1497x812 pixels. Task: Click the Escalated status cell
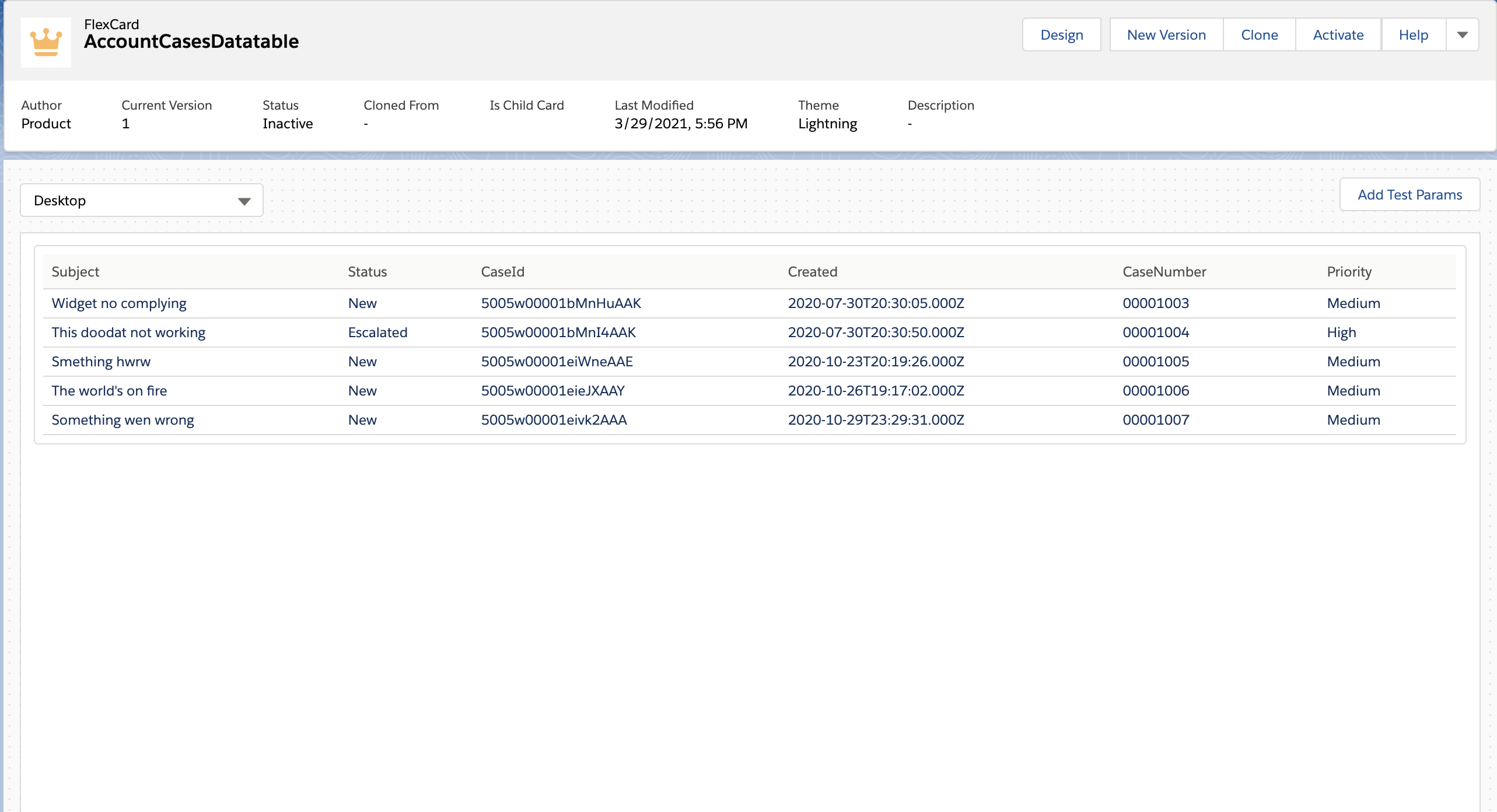pyautogui.click(x=378, y=332)
